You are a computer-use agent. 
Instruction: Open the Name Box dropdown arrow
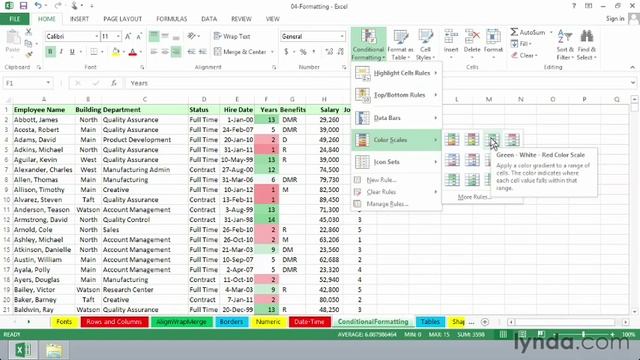tap(48, 83)
